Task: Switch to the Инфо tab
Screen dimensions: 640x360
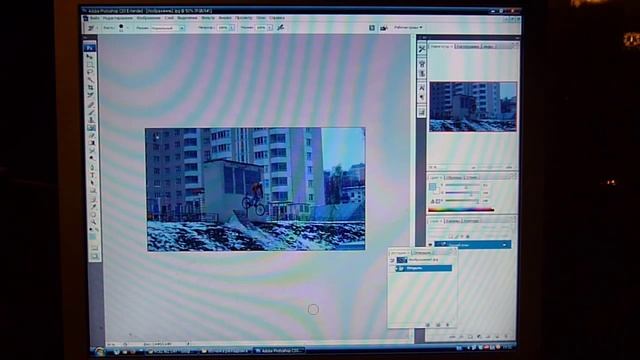Action: pyautogui.click(x=488, y=47)
